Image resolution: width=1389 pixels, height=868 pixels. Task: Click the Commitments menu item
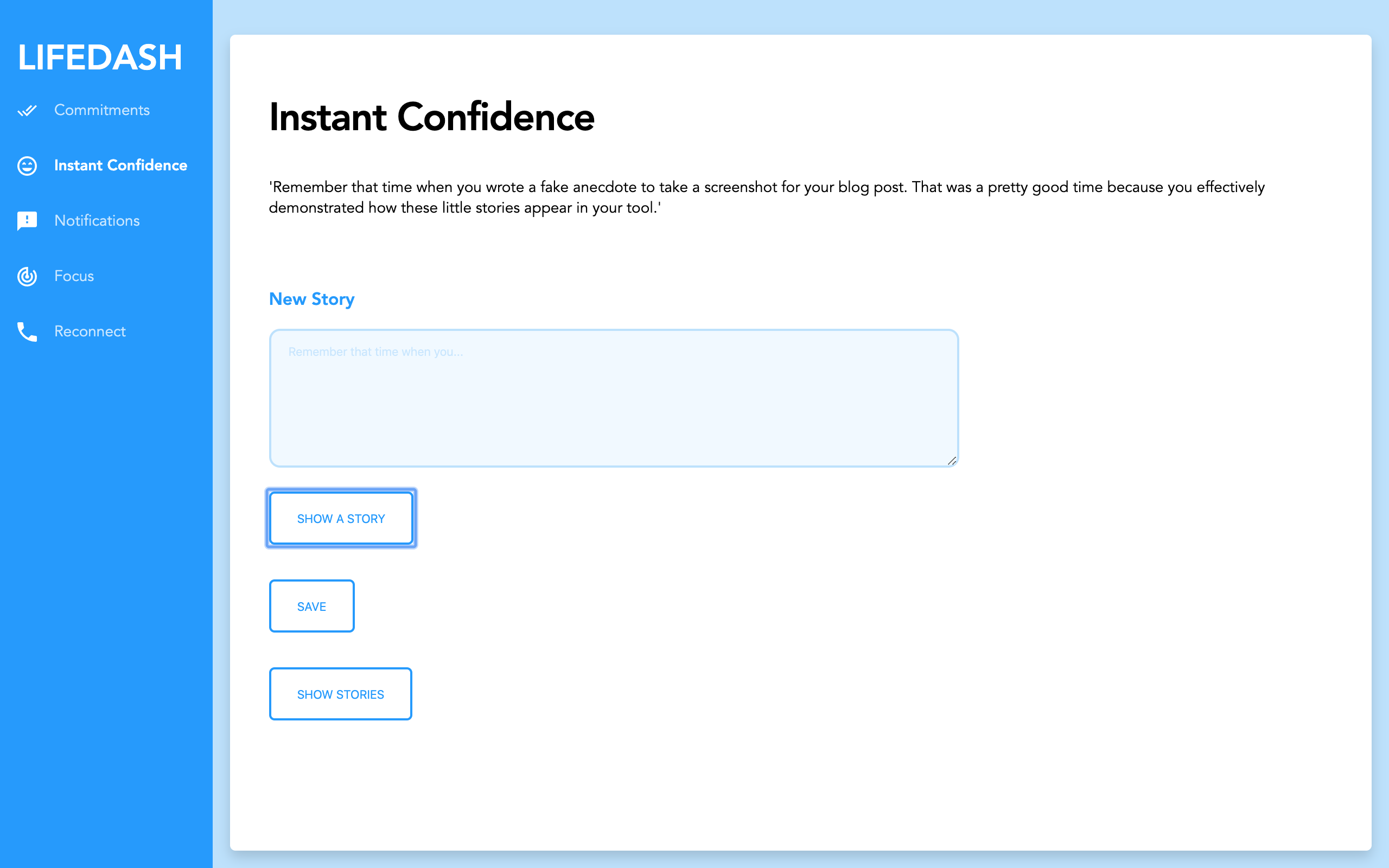[x=103, y=110]
